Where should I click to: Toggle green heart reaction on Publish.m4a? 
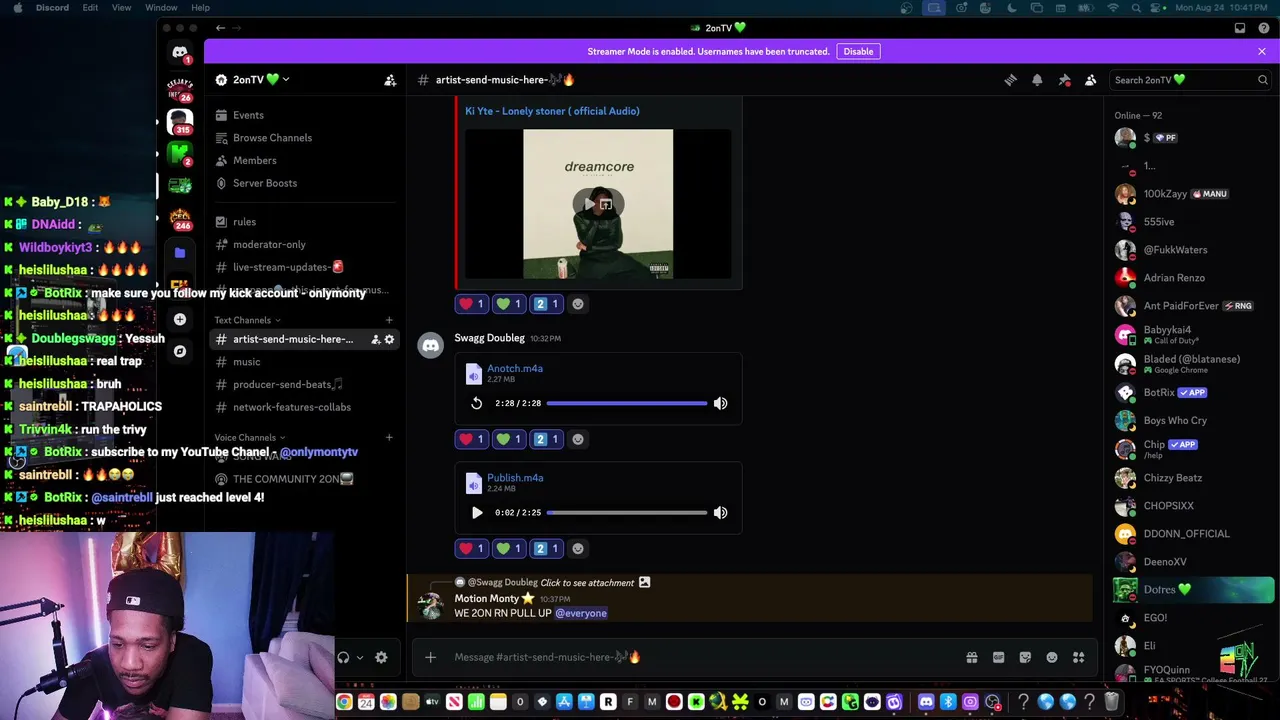pyautogui.click(x=509, y=548)
